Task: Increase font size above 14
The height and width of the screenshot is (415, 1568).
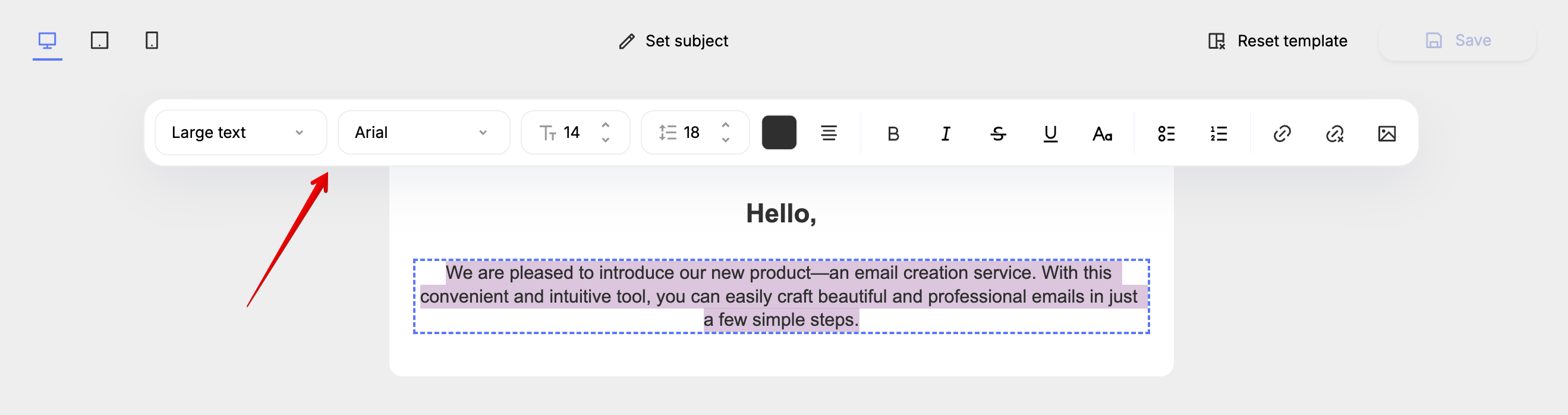Action: tap(605, 125)
